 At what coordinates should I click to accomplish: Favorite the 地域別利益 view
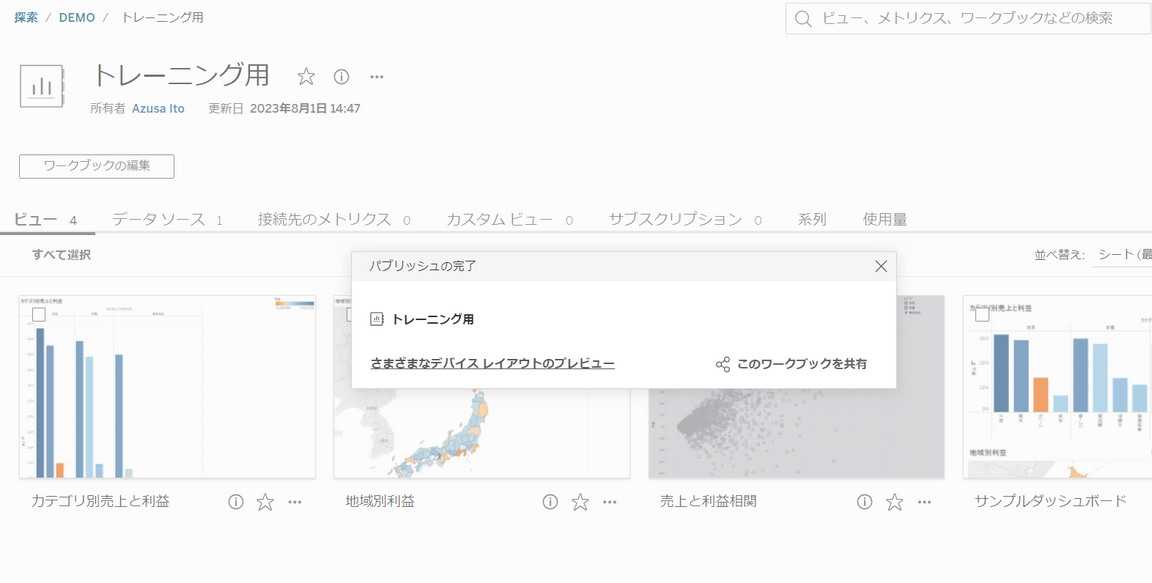tap(580, 501)
